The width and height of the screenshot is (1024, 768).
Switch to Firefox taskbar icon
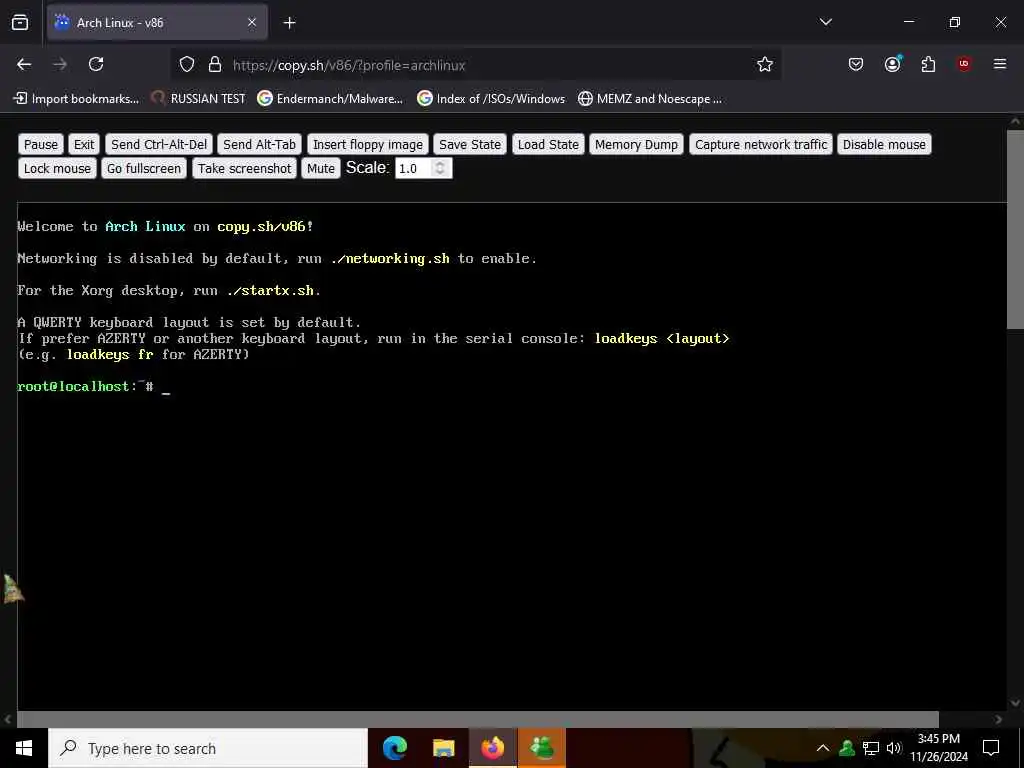point(492,748)
